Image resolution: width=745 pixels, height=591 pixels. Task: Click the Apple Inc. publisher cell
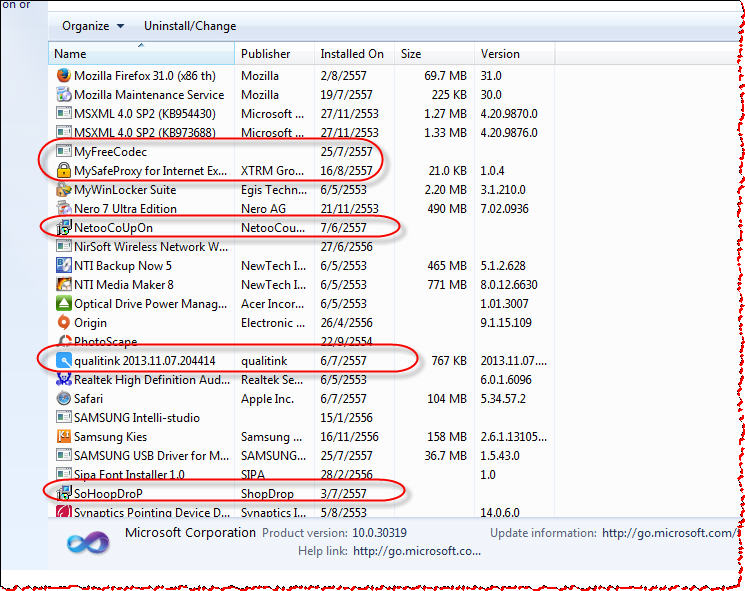coord(267,399)
